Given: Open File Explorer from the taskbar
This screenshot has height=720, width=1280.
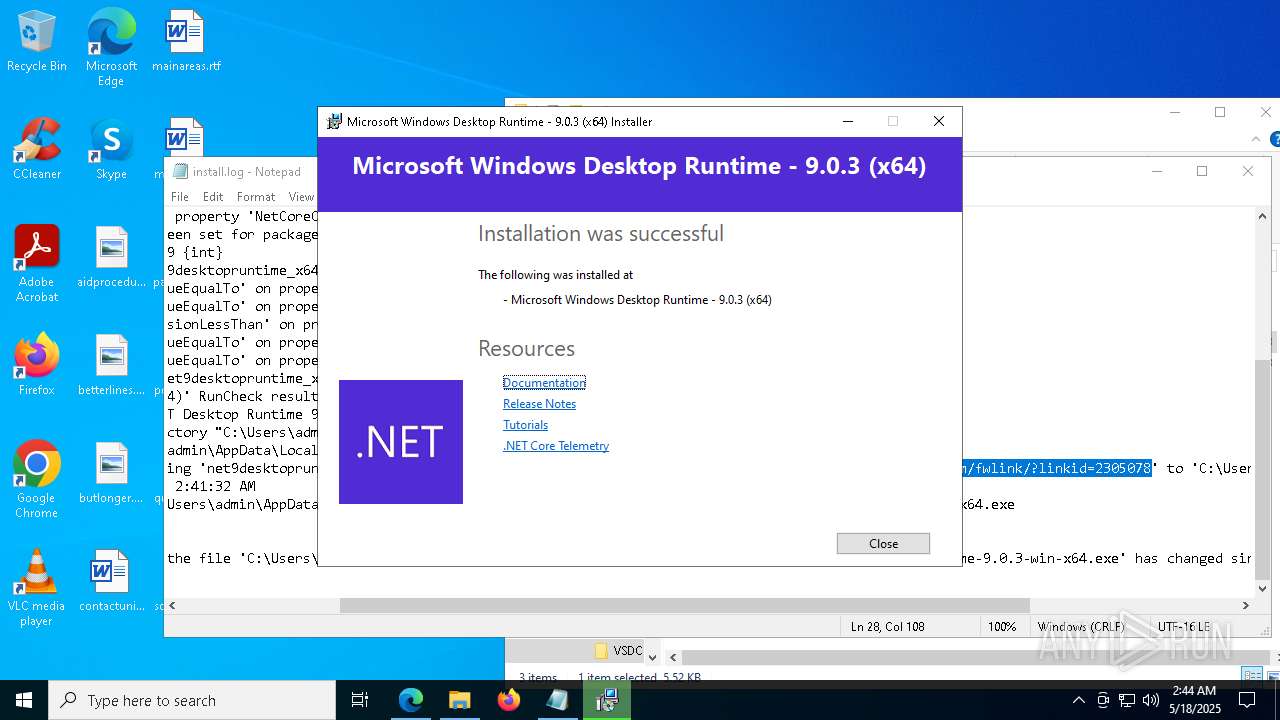Looking at the screenshot, I should point(459,700).
